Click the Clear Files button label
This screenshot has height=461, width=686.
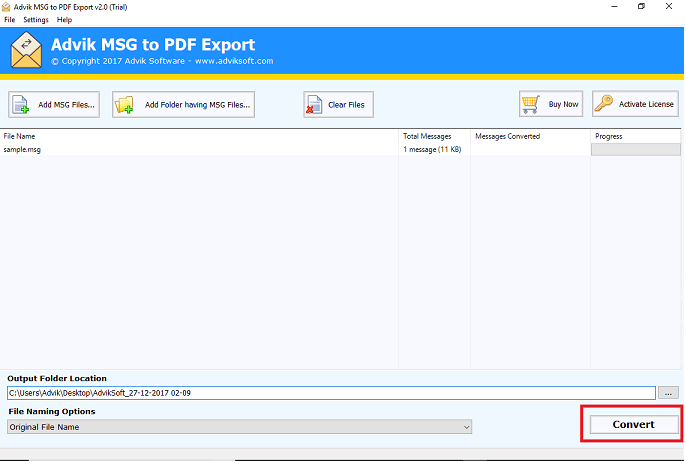click(x=346, y=105)
